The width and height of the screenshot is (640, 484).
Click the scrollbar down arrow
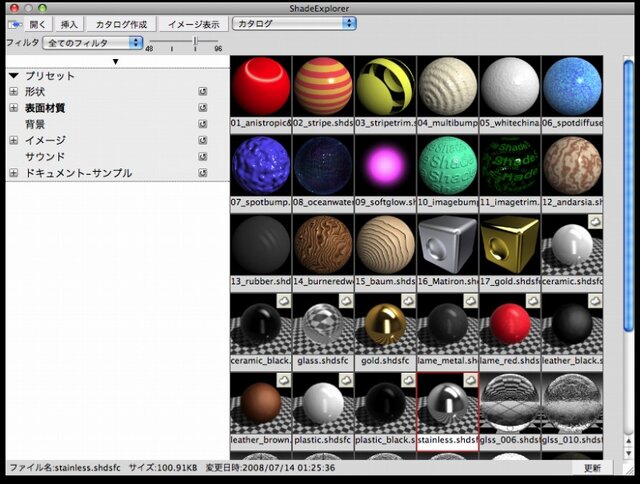[x=629, y=453]
